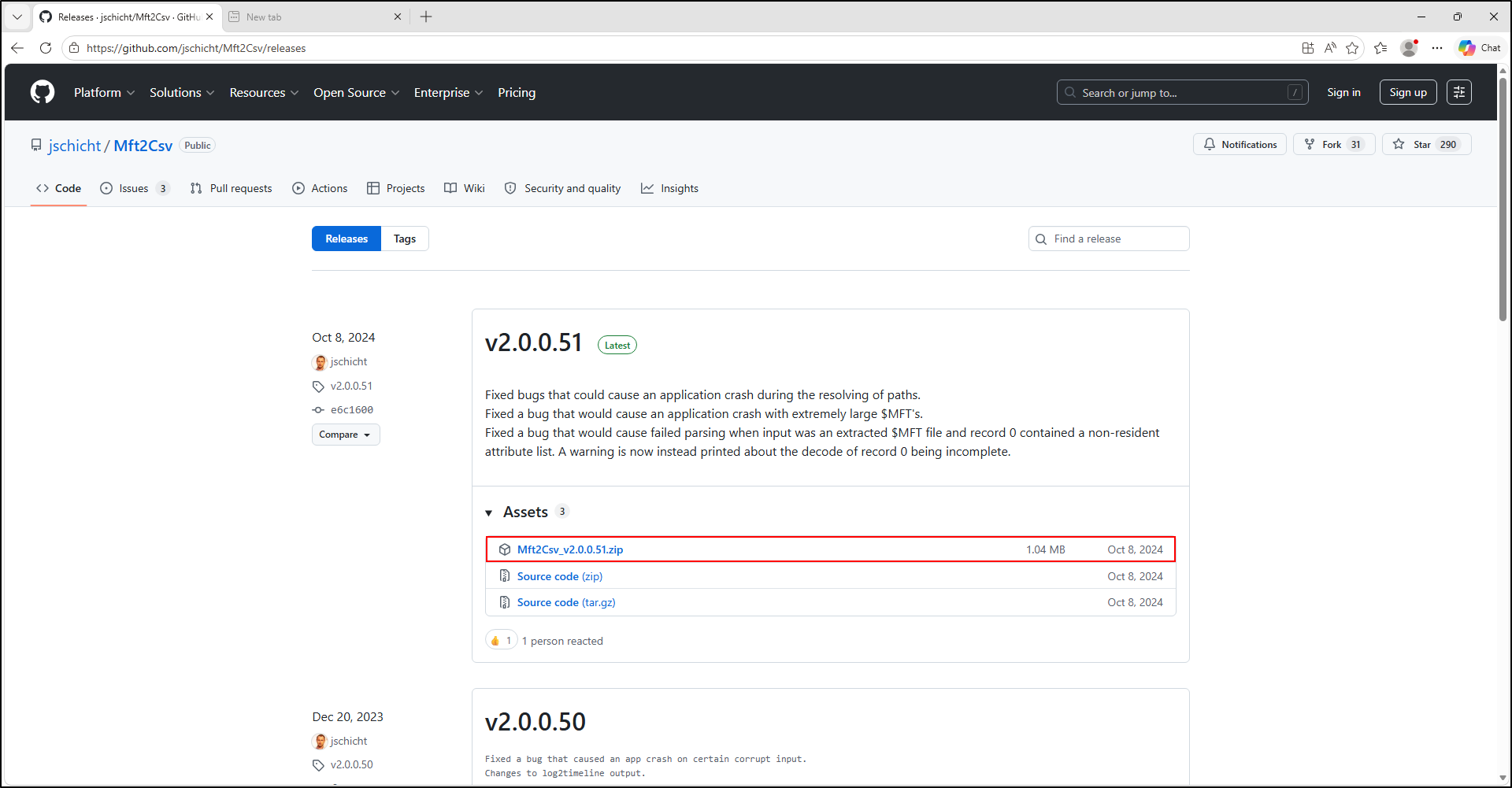The image size is (1512, 788).
Task: Open the v2.0.0.50 tag link
Action: 352,764
